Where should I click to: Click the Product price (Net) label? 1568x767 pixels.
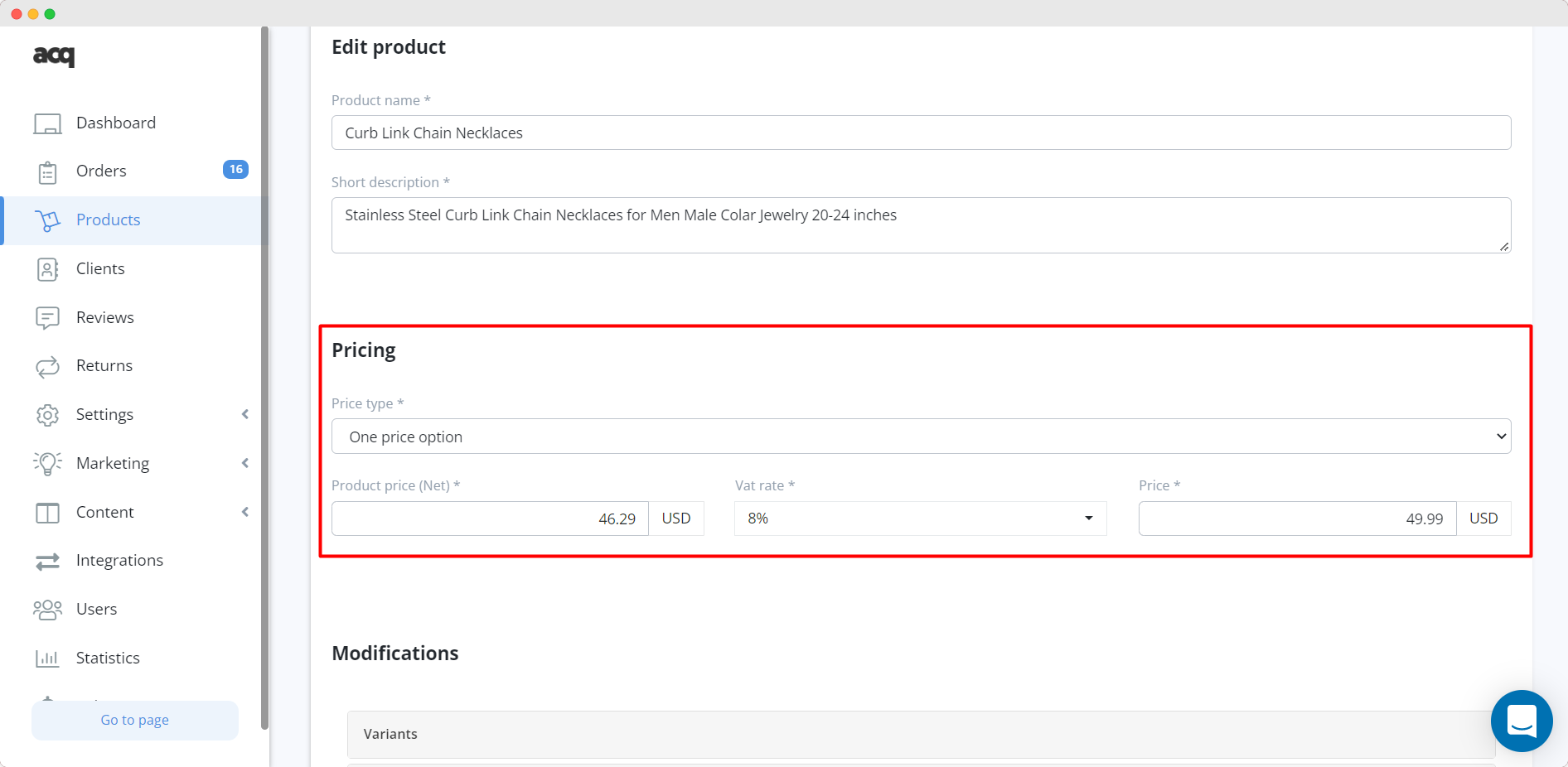click(395, 485)
